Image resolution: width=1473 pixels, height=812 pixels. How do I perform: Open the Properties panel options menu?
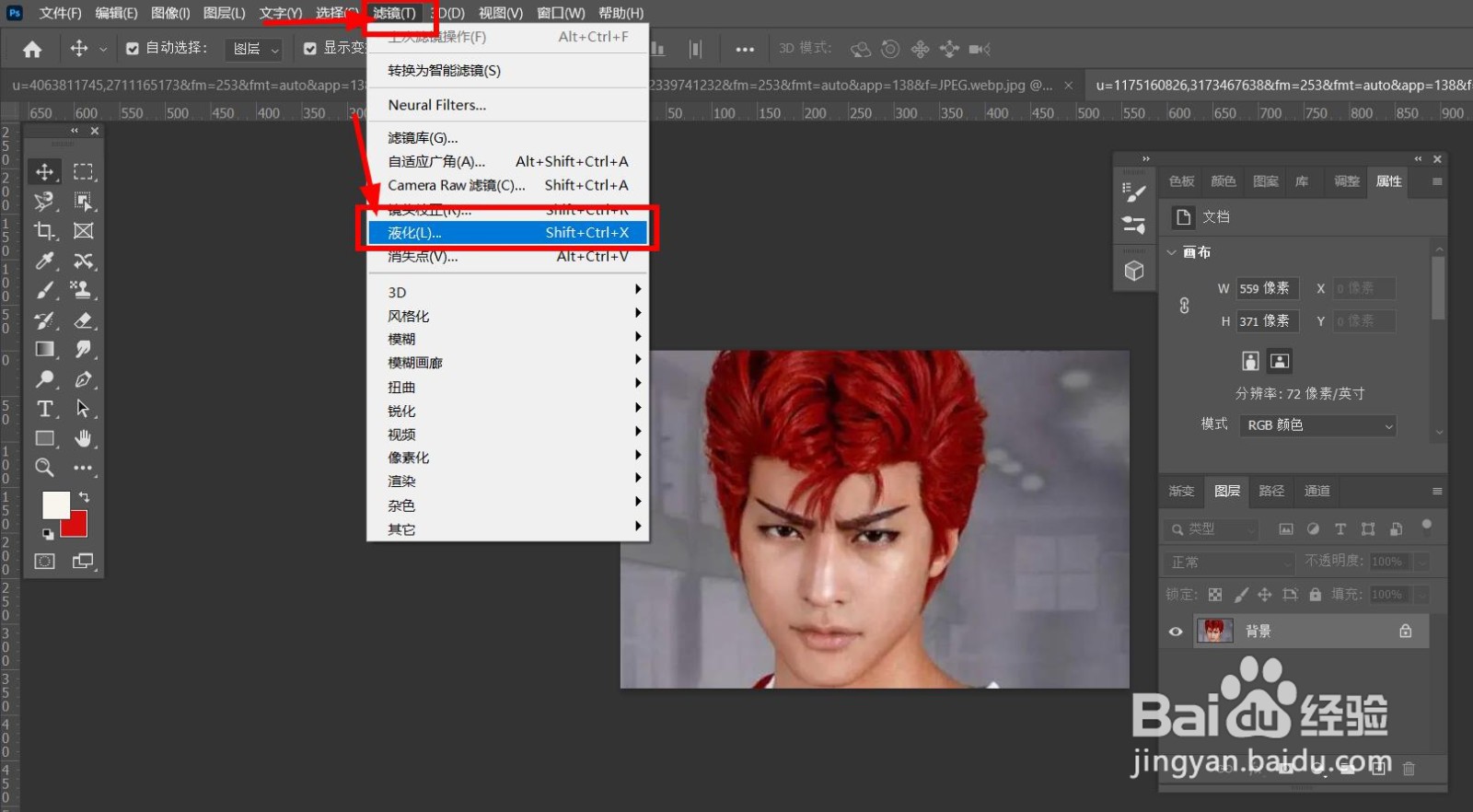click(x=1437, y=181)
